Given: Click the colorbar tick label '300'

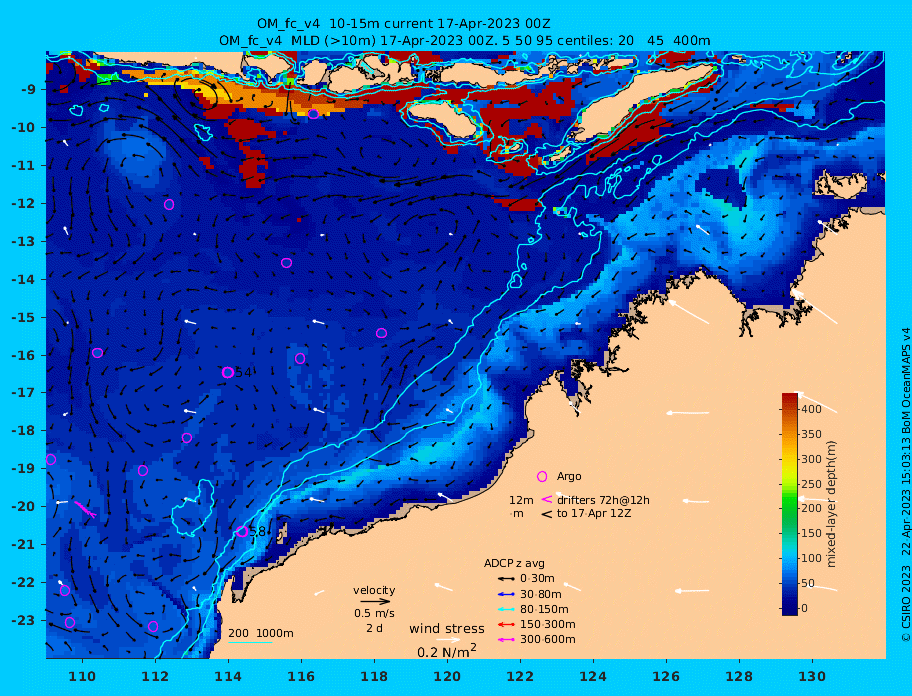Looking at the screenshot, I should [x=811, y=459].
